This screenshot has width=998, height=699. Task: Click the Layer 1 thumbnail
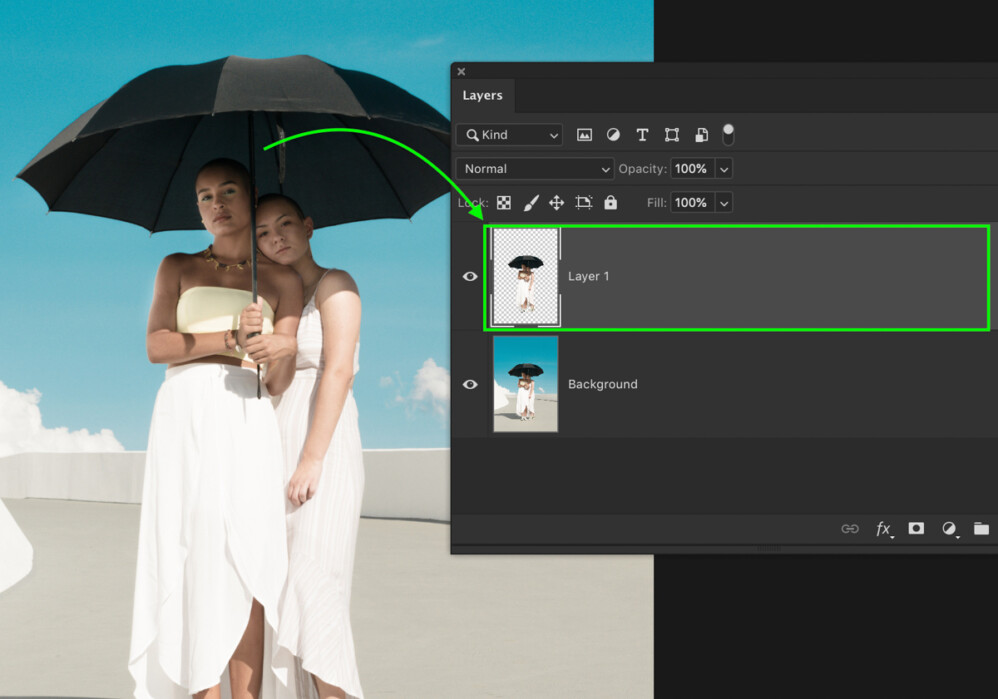(x=524, y=276)
